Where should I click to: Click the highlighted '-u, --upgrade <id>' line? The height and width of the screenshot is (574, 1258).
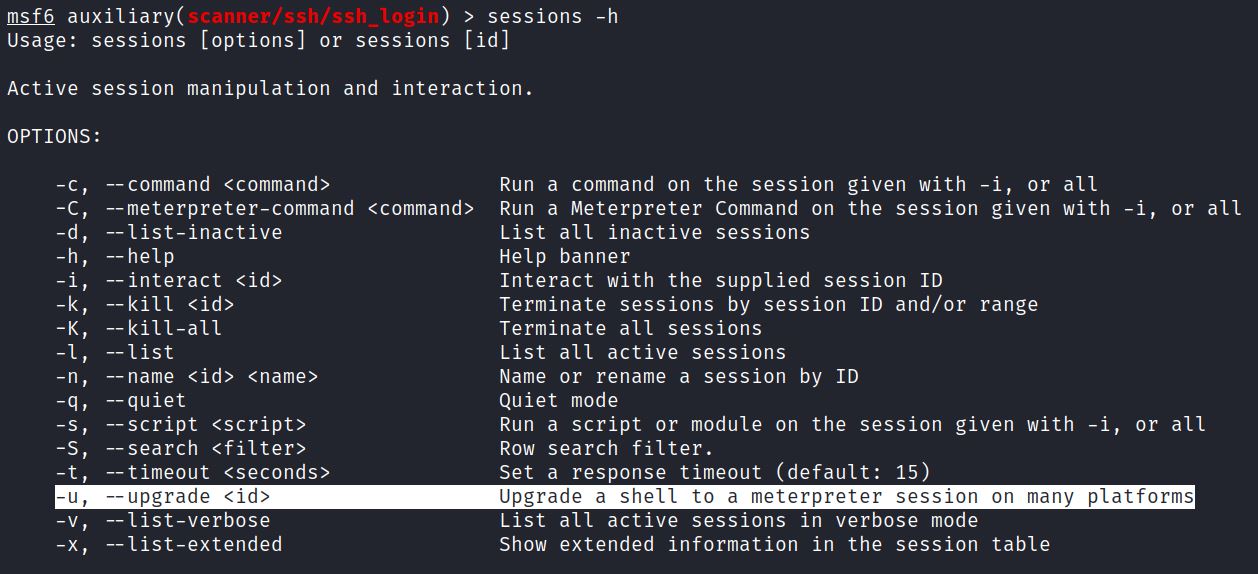[x=625, y=497]
